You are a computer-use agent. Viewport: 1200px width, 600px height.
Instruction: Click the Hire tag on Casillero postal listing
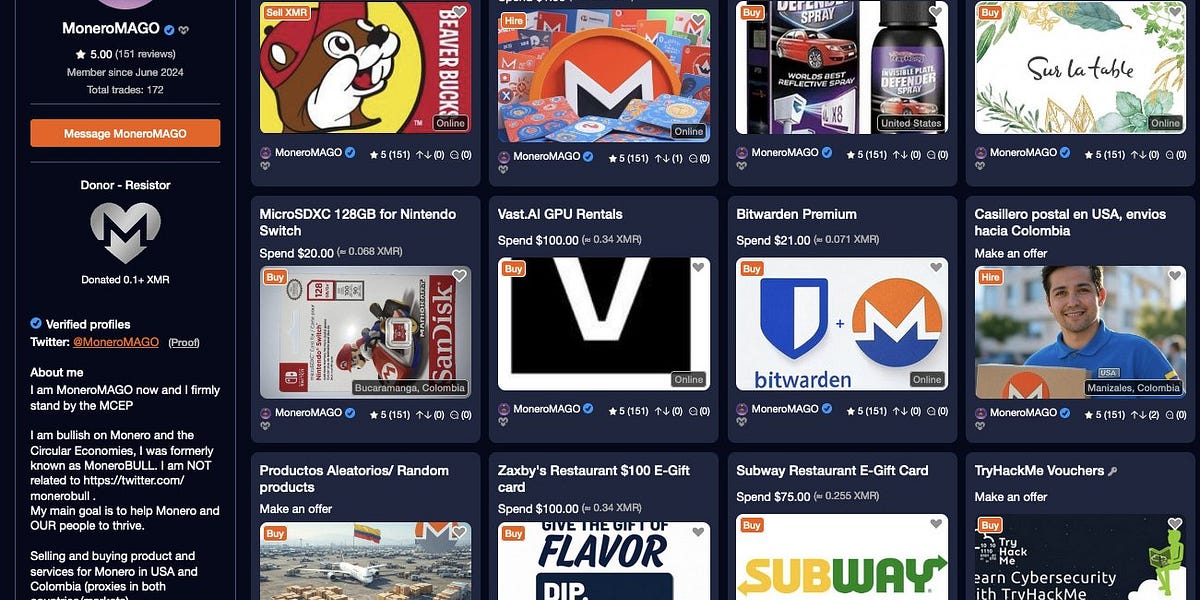pos(990,276)
